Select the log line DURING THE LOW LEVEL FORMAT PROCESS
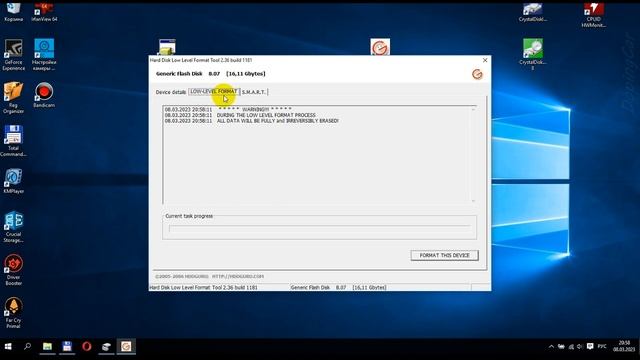Viewport: 640px width, 360px height. click(240, 115)
